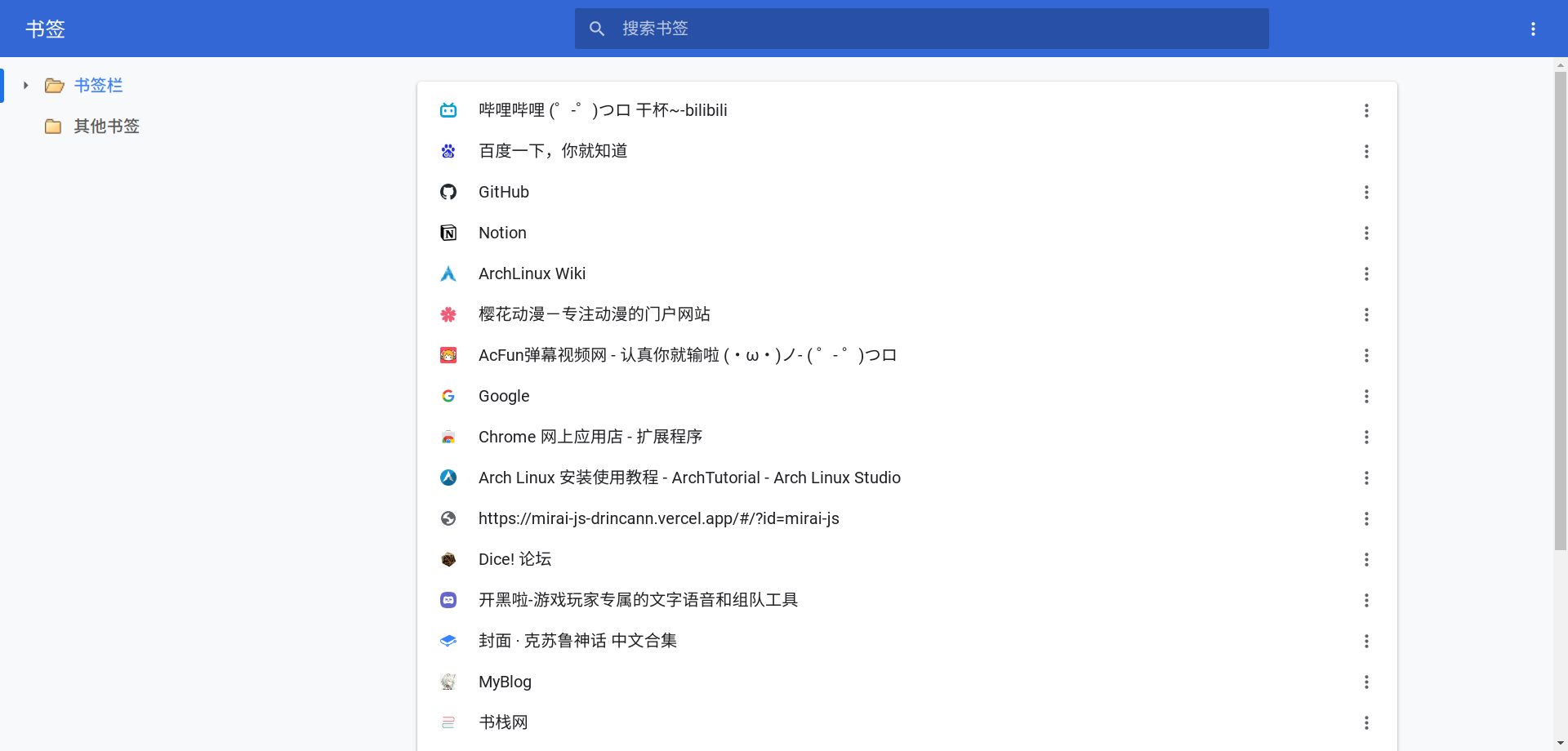Click the scrollbar up arrow

1561,64
